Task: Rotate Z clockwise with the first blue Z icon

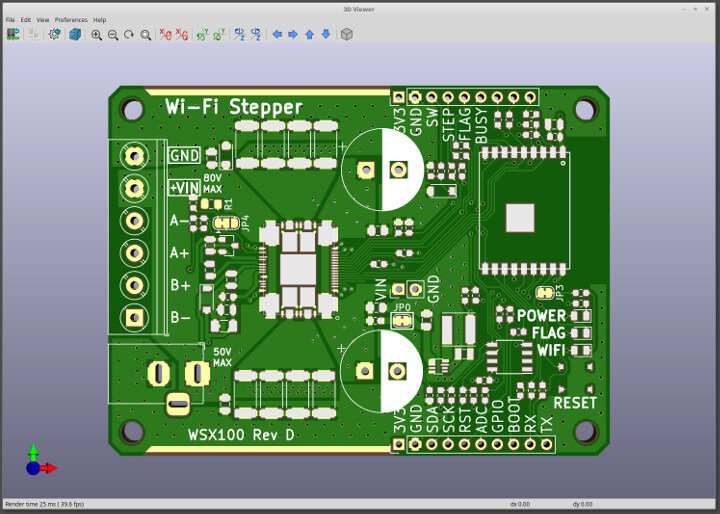Action: pos(239,34)
